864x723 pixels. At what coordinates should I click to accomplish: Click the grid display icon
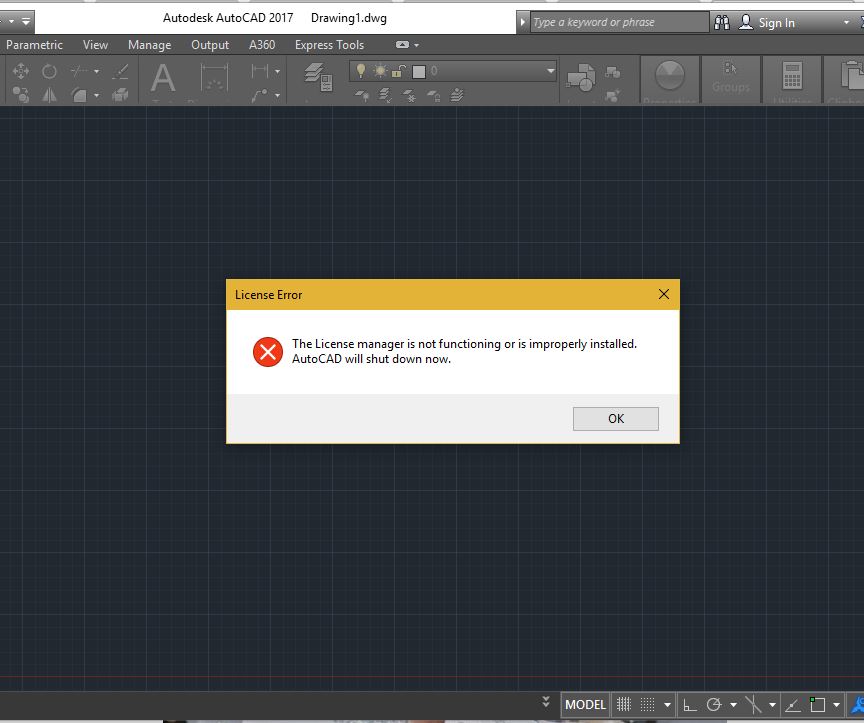(x=626, y=705)
